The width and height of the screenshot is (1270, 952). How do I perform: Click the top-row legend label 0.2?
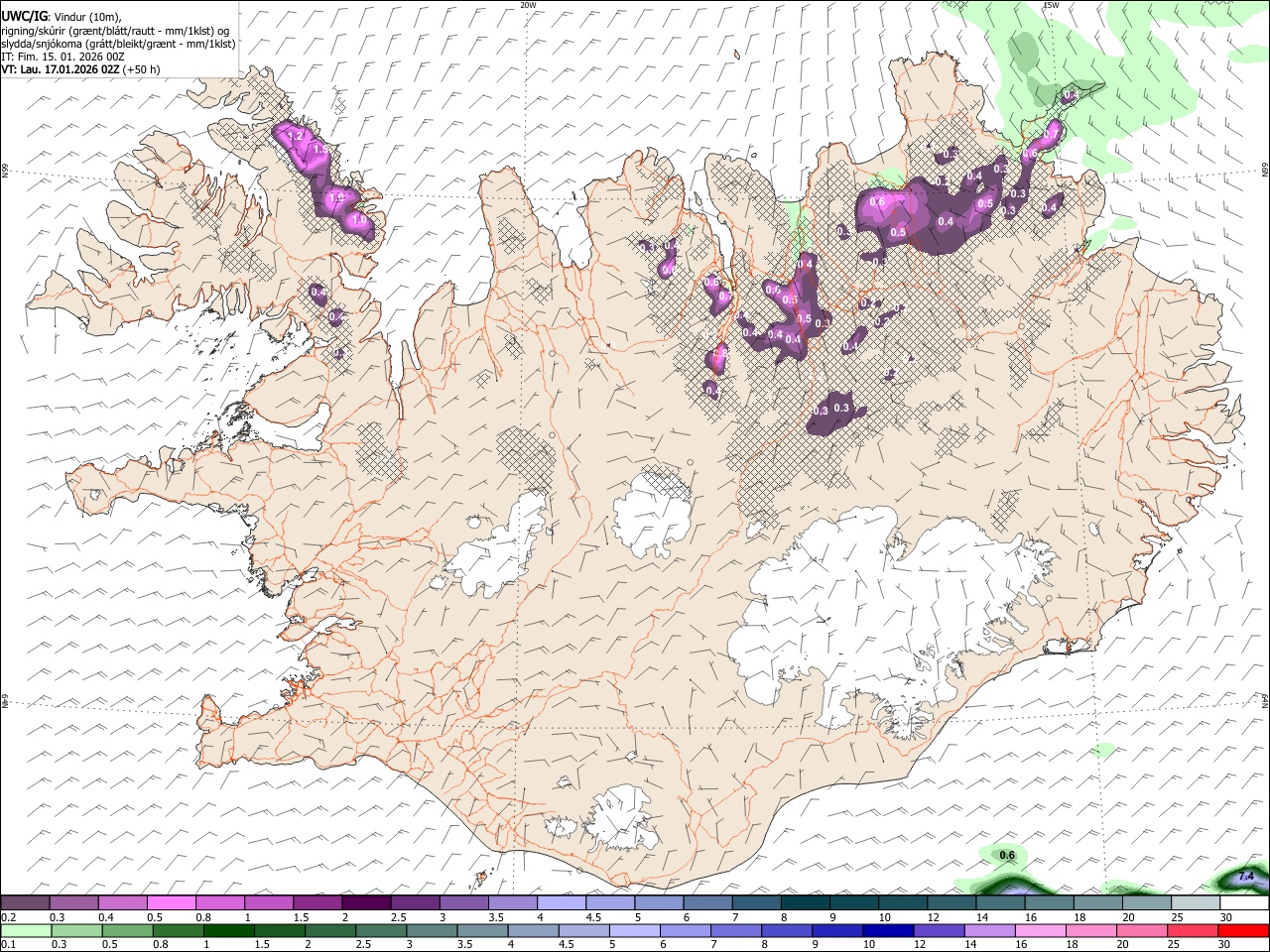click(8, 917)
